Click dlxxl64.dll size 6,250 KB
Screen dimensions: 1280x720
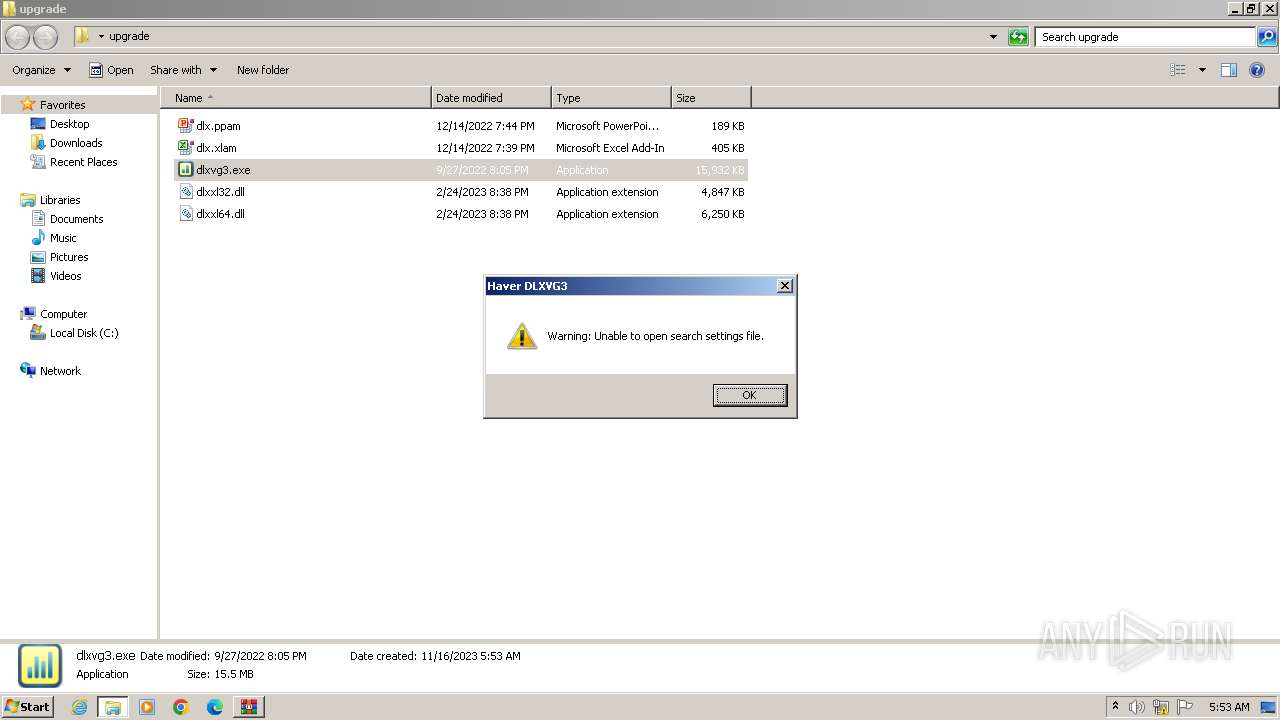tap(723, 214)
